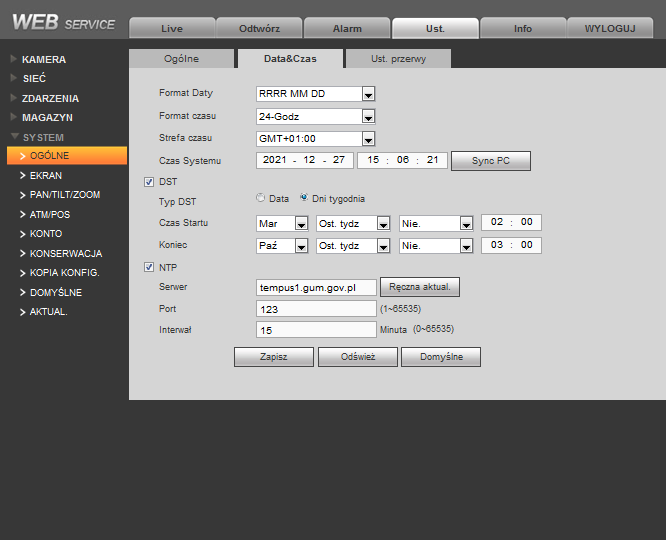Click the Port input field
The image size is (666, 540).
point(316,309)
